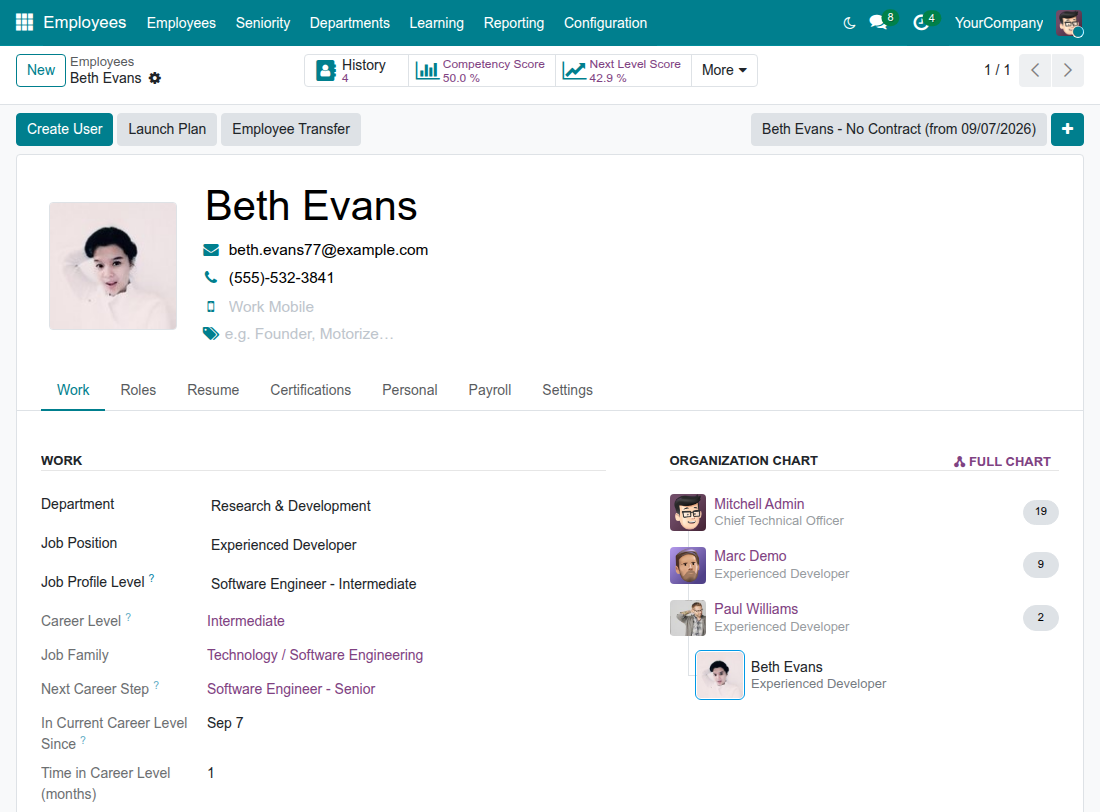Click Paul Williams avatar in organization chart
Screen dimensions: 1100x812
point(688,618)
